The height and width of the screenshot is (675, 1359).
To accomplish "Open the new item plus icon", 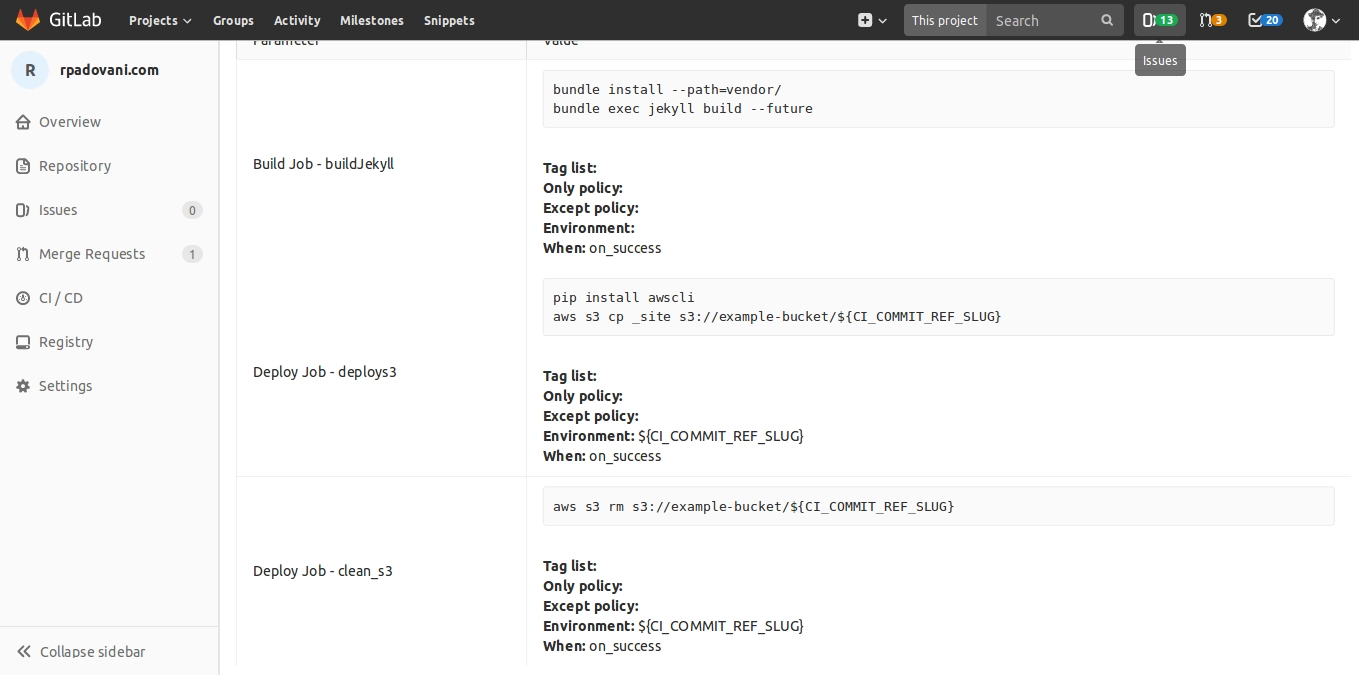I will [865, 20].
